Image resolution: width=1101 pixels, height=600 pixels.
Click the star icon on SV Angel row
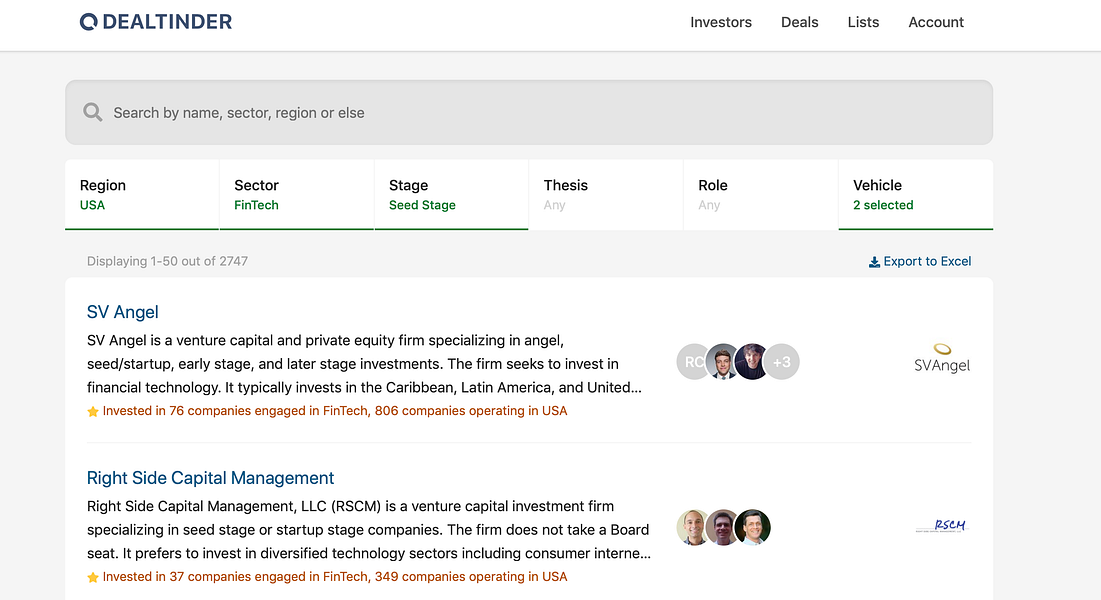pyautogui.click(x=93, y=412)
